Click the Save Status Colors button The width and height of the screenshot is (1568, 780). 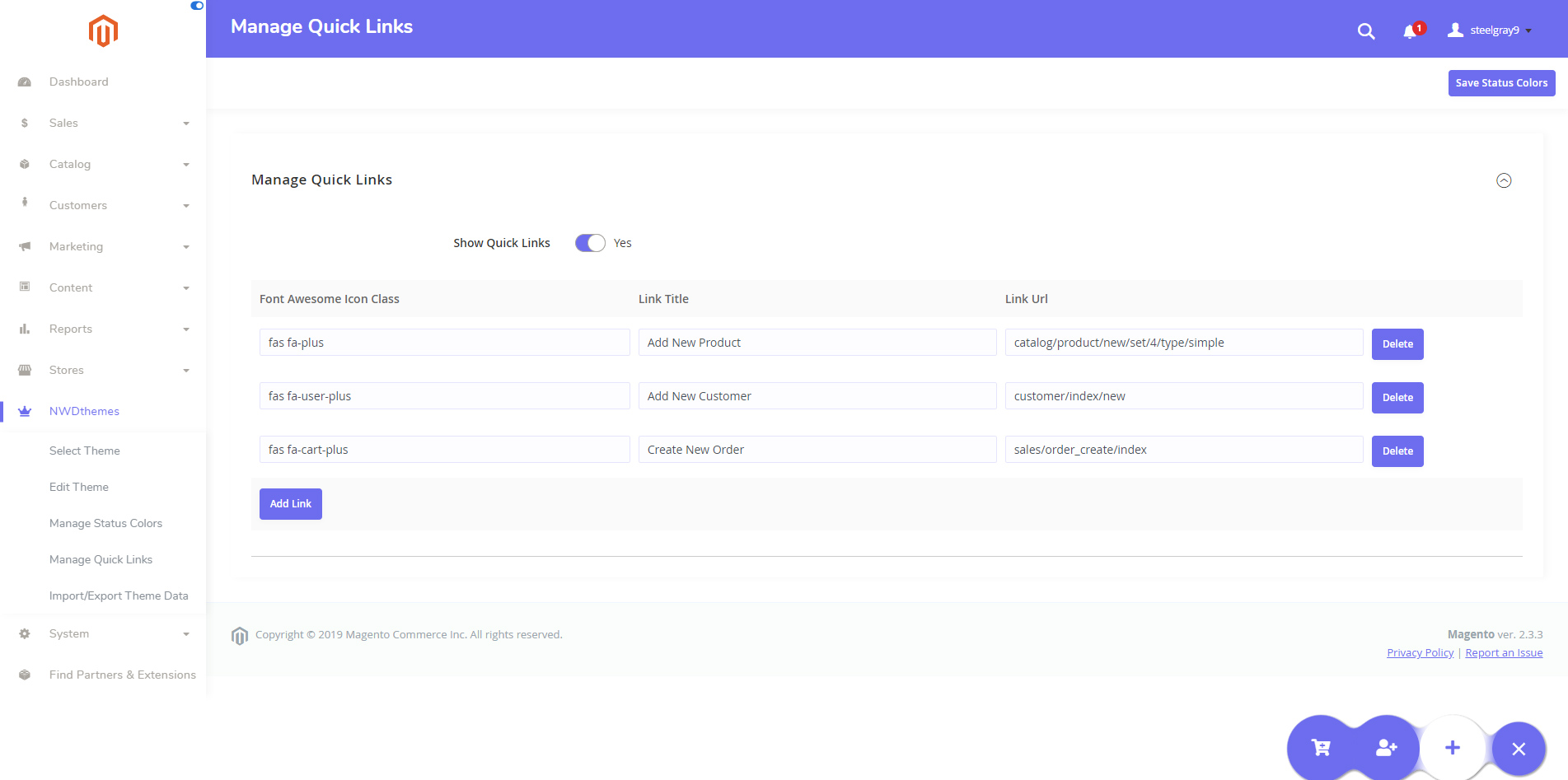1501,83
